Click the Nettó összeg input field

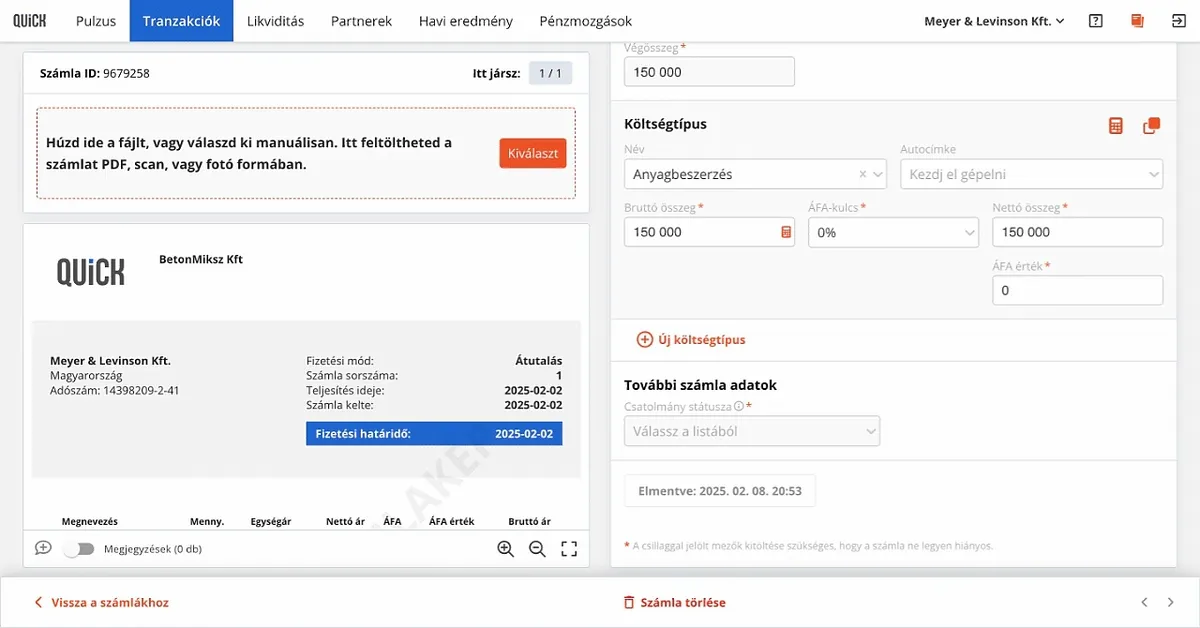coord(1077,232)
